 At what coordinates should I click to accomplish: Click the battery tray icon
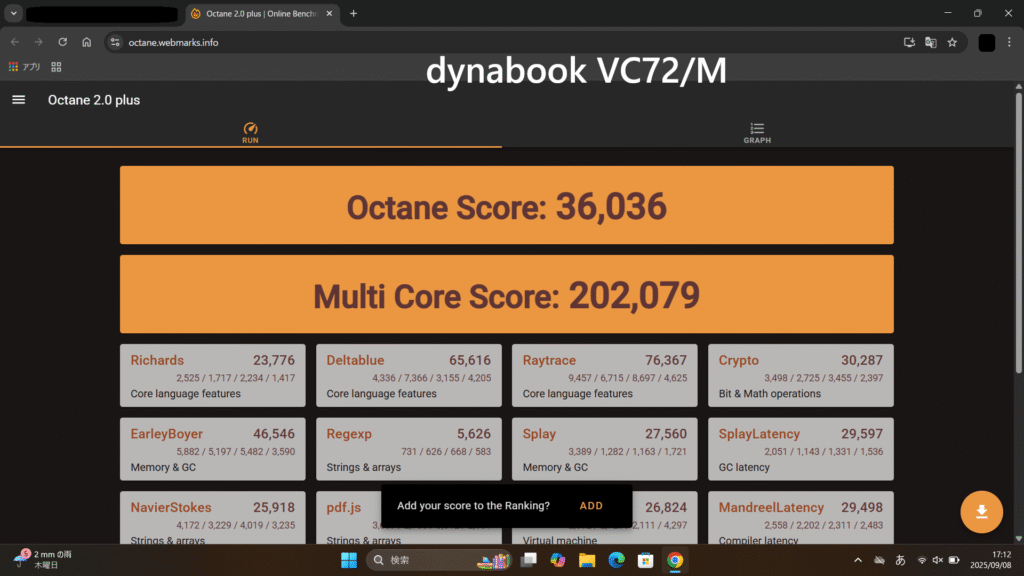click(953, 560)
